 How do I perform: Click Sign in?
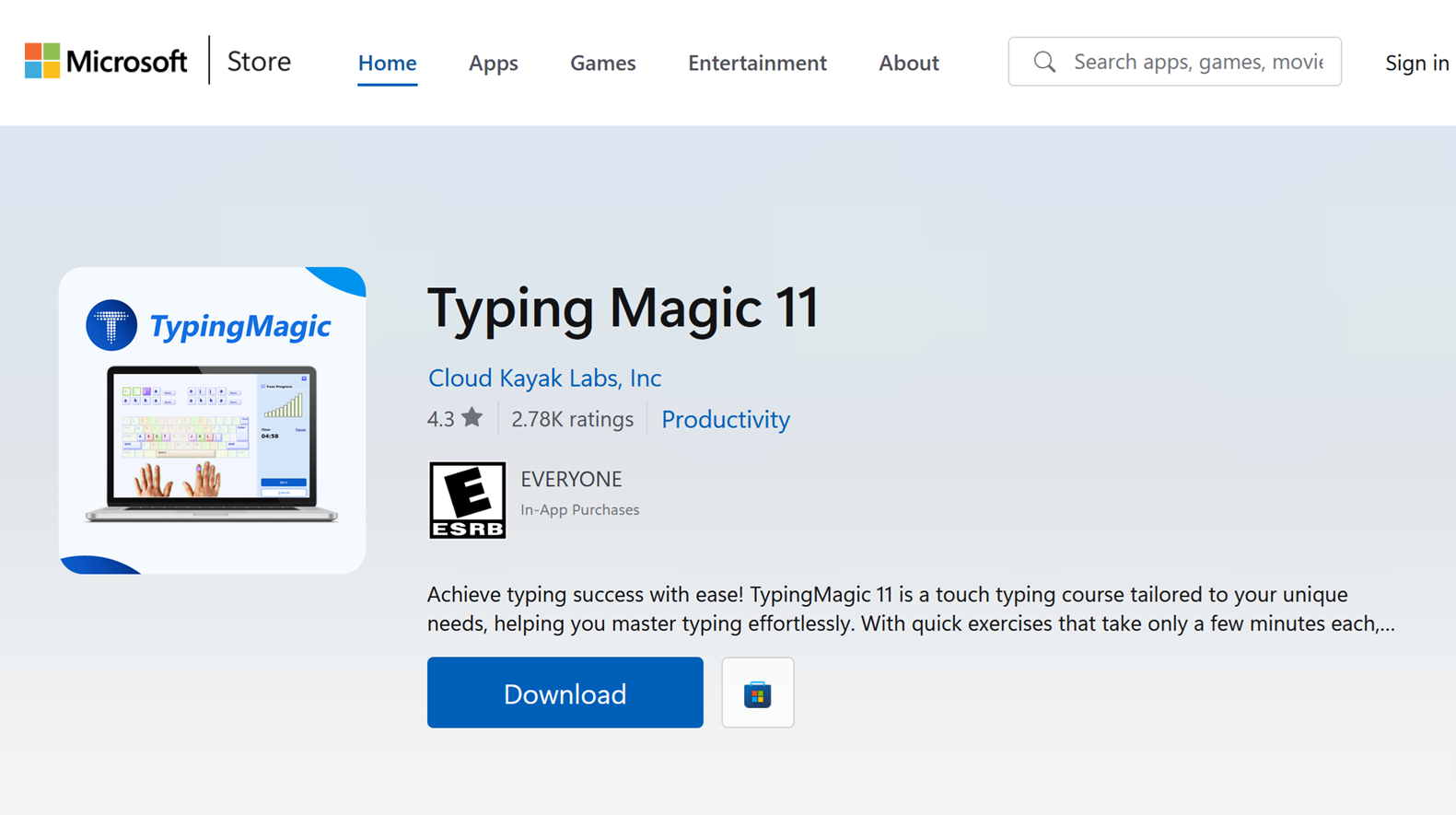point(1416,63)
